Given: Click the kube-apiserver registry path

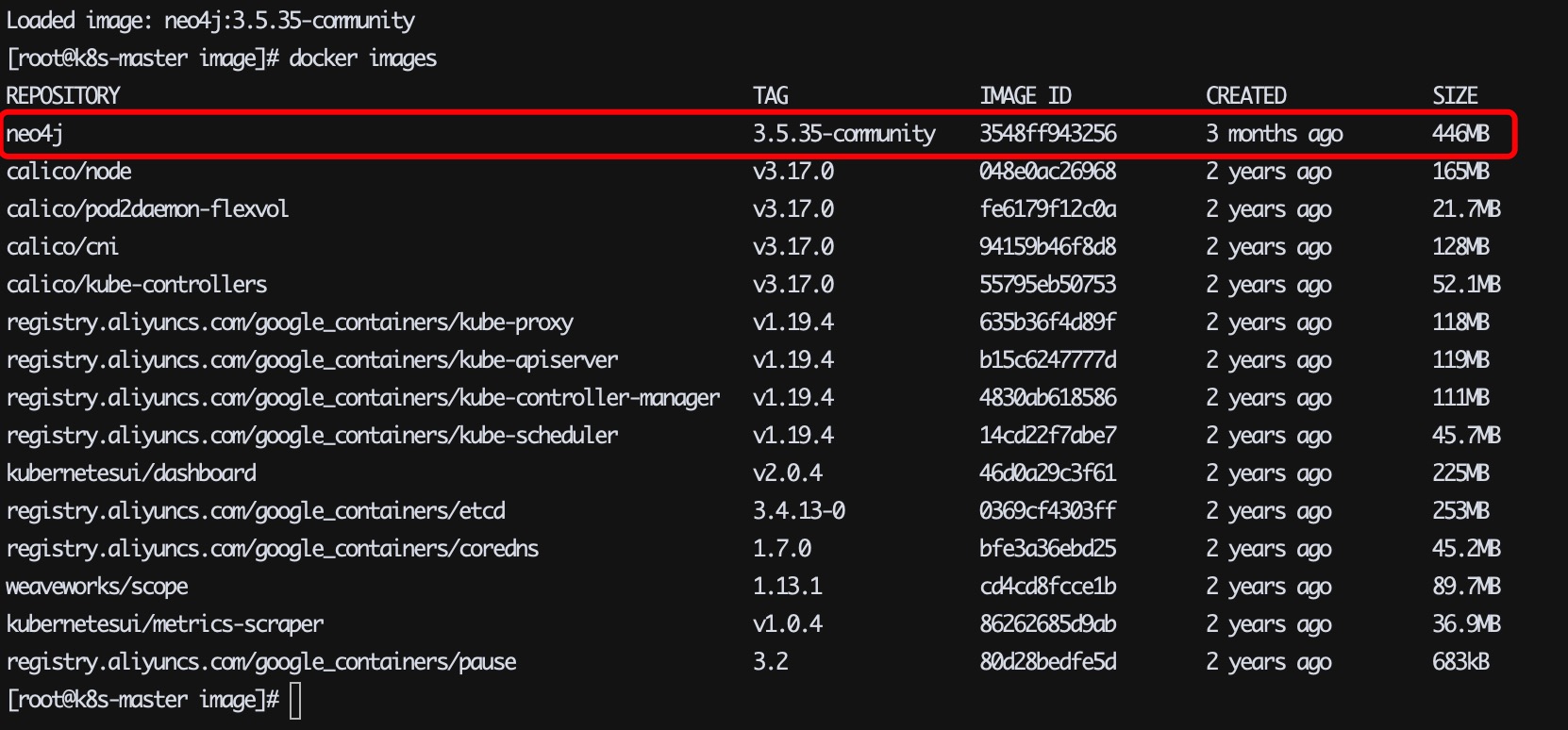Looking at the screenshot, I should pyautogui.click(x=312, y=360).
